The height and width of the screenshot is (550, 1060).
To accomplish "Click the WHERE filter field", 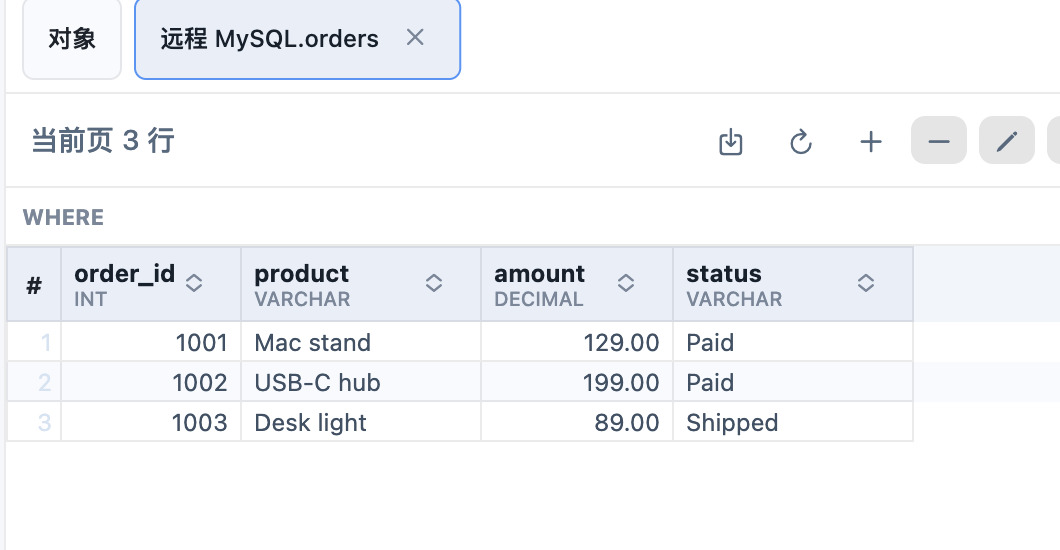I will point(533,217).
